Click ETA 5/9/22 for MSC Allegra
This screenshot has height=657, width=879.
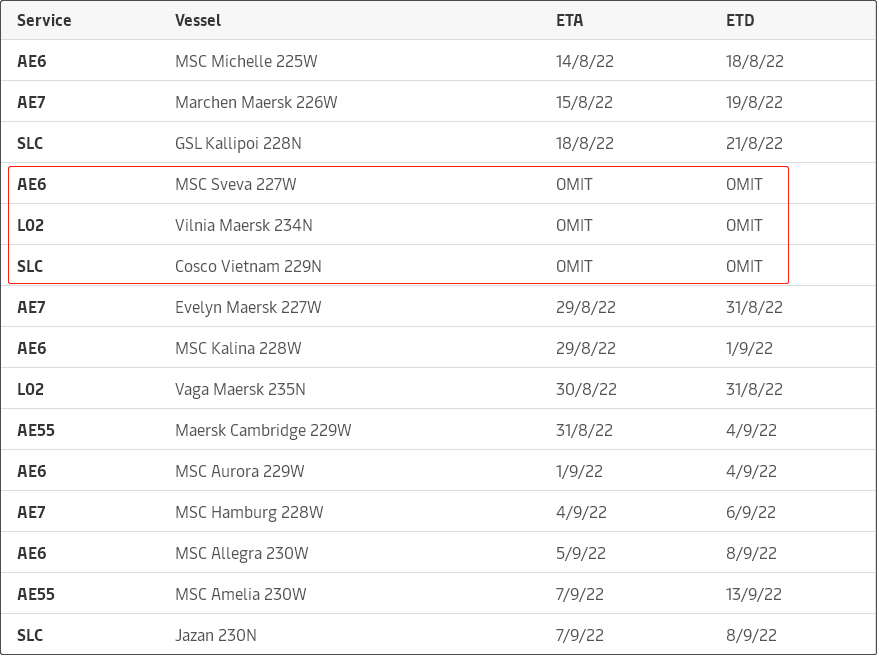coord(580,553)
